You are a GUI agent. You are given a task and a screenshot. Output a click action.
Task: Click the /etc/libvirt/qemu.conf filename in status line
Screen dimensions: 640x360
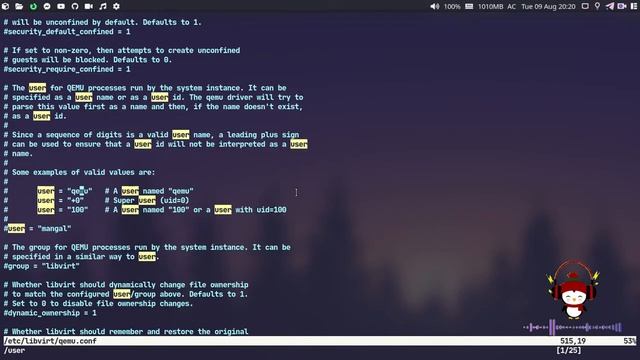pyautogui.click(x=50, y=341)
